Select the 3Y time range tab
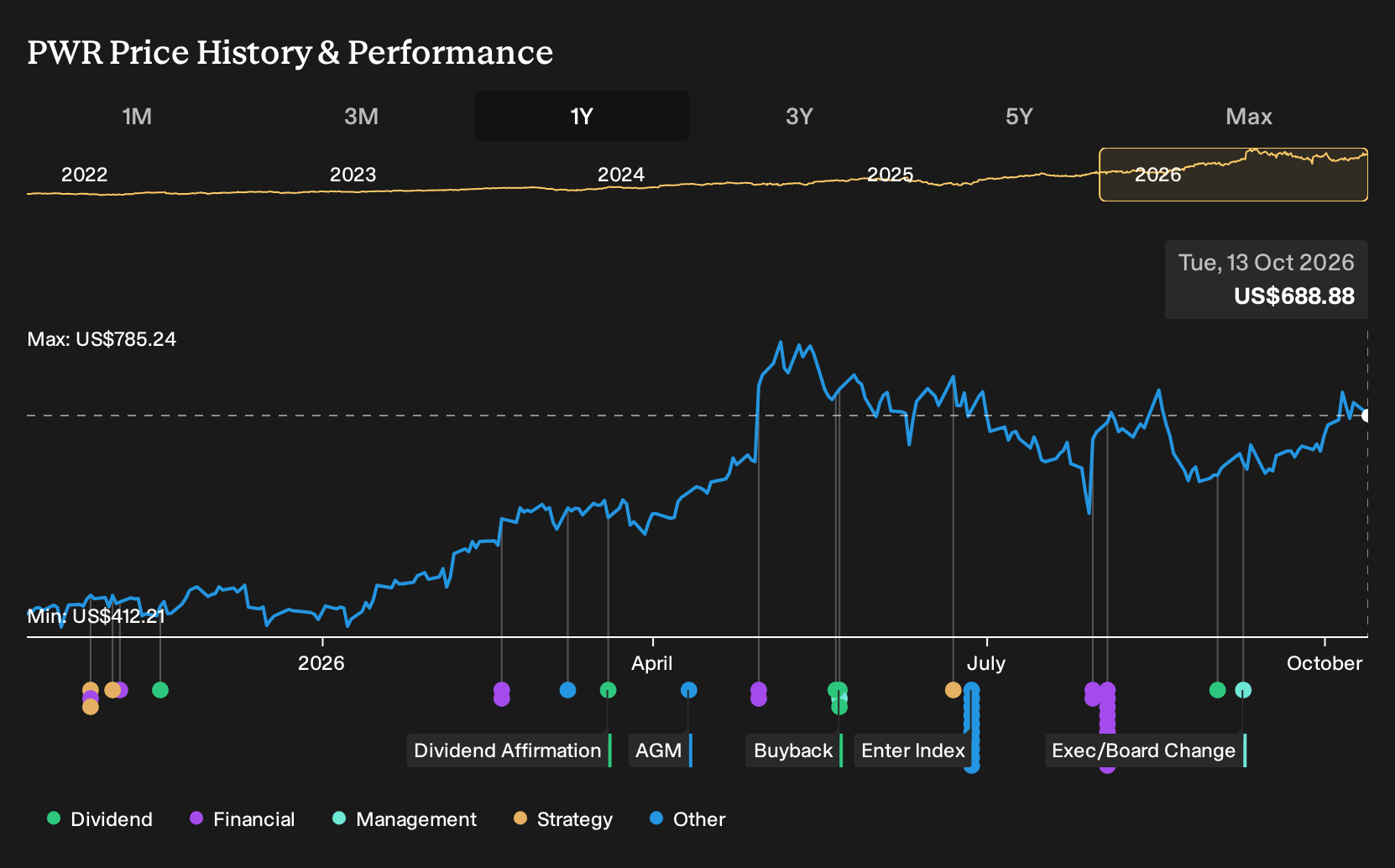Image resolution: width=1395 pixels, height=868 pixels. 799,116
